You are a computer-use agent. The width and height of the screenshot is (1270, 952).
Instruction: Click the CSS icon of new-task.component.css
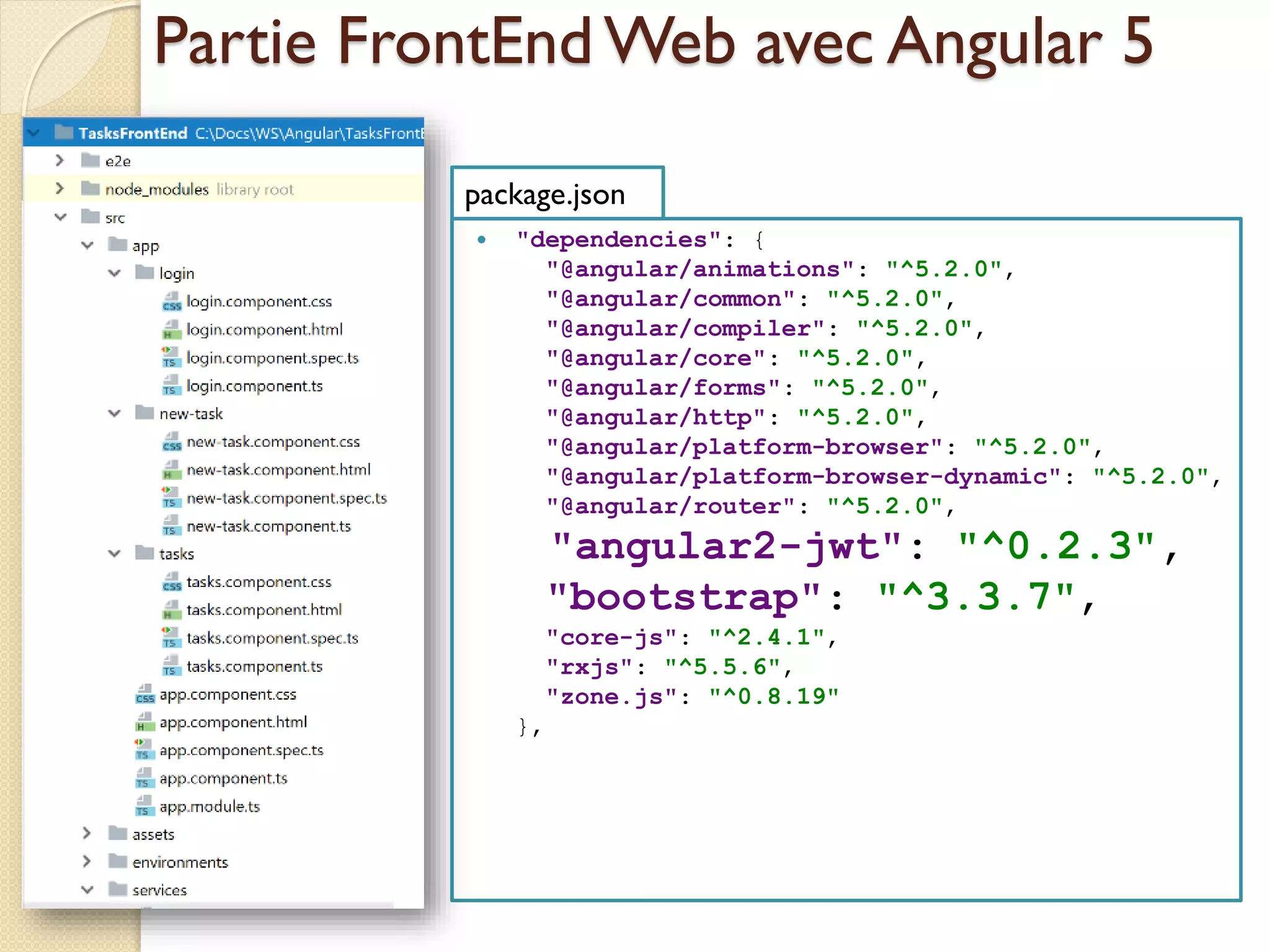[172, 442]
